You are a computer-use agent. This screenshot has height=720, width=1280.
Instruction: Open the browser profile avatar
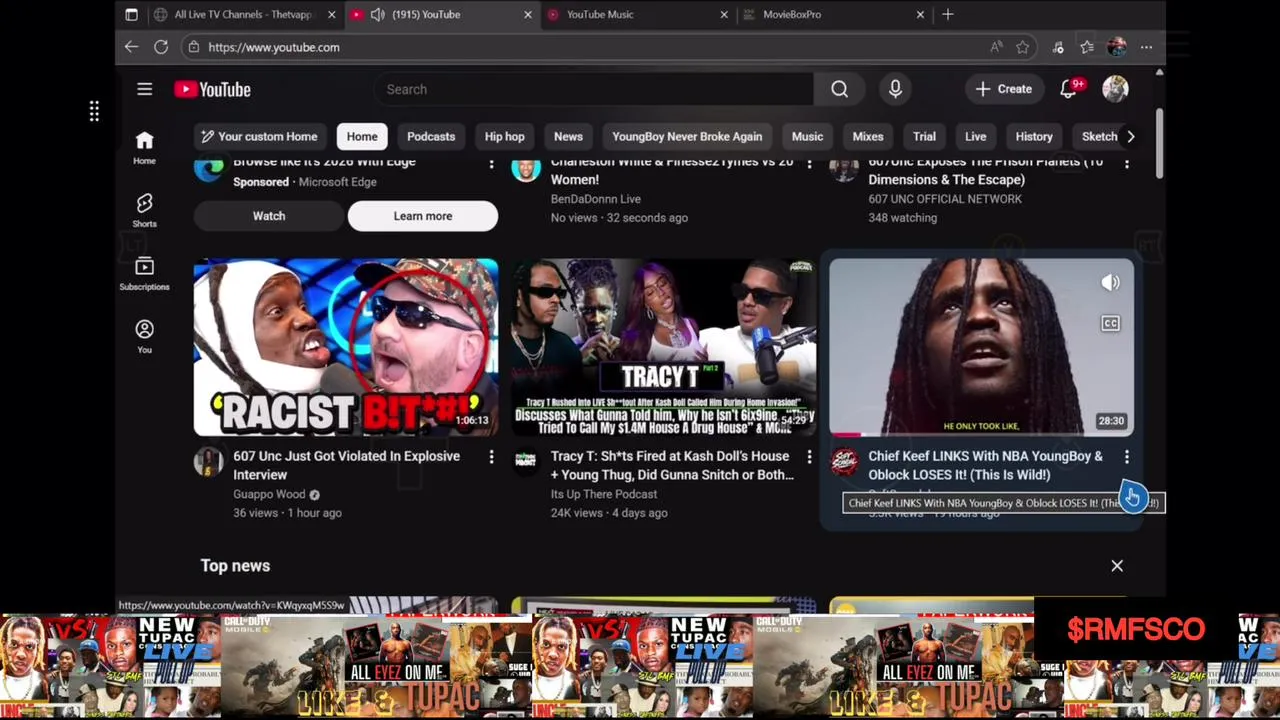click(x=1117, y=47)
